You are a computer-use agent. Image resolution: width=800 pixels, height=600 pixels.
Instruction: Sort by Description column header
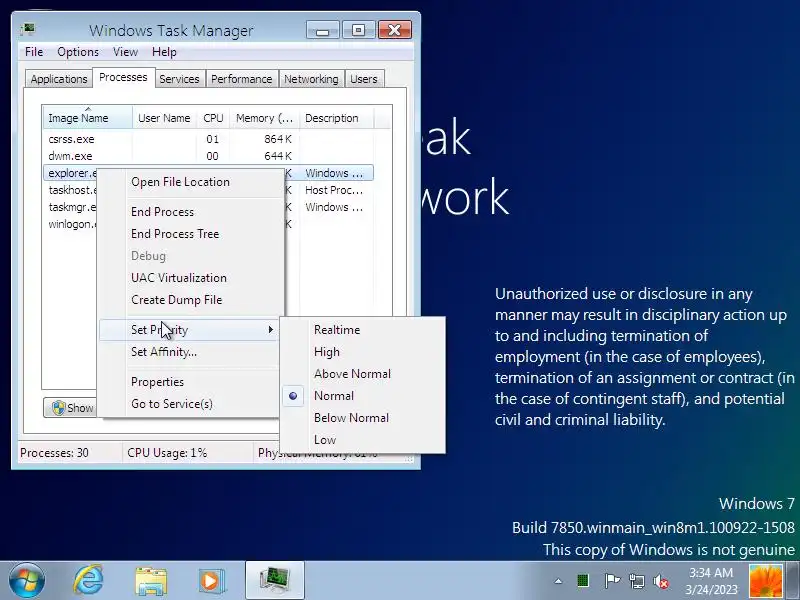point(337,118)
